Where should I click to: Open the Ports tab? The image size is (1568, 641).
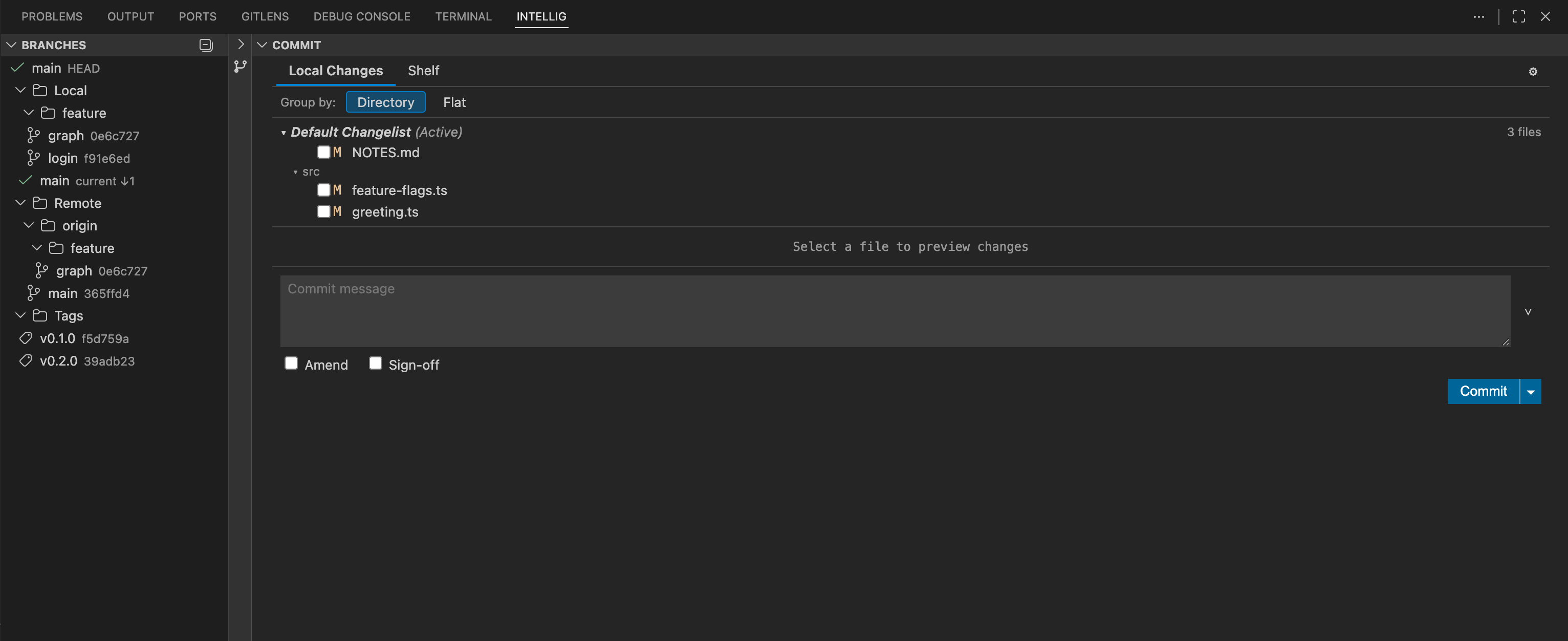point(198,16)
